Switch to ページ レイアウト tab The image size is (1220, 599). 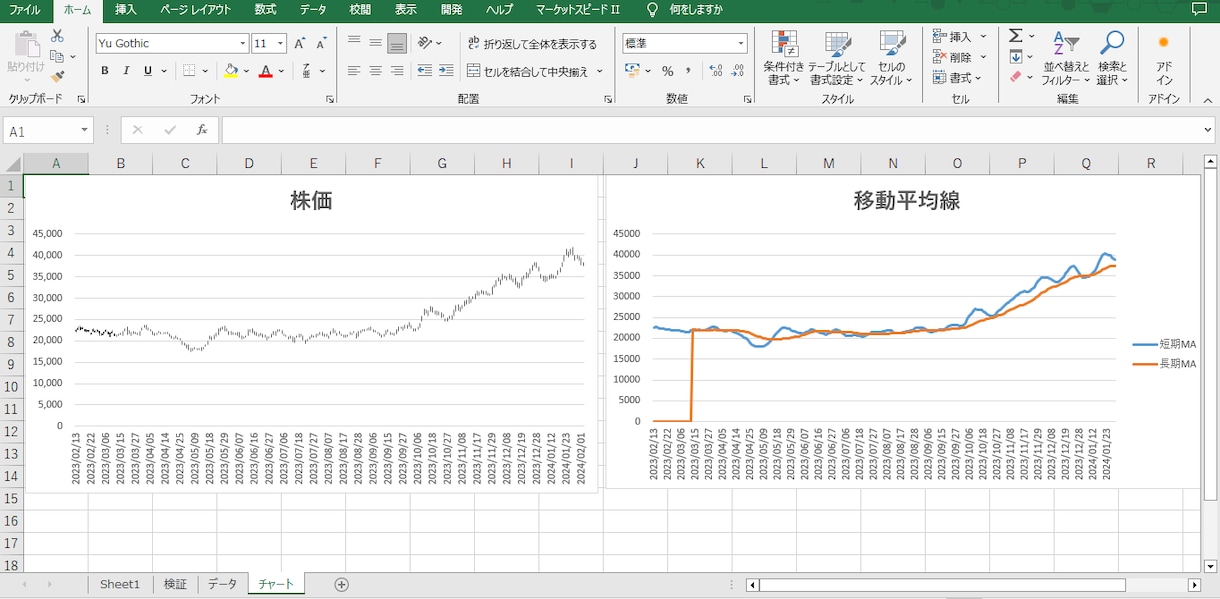196,10
